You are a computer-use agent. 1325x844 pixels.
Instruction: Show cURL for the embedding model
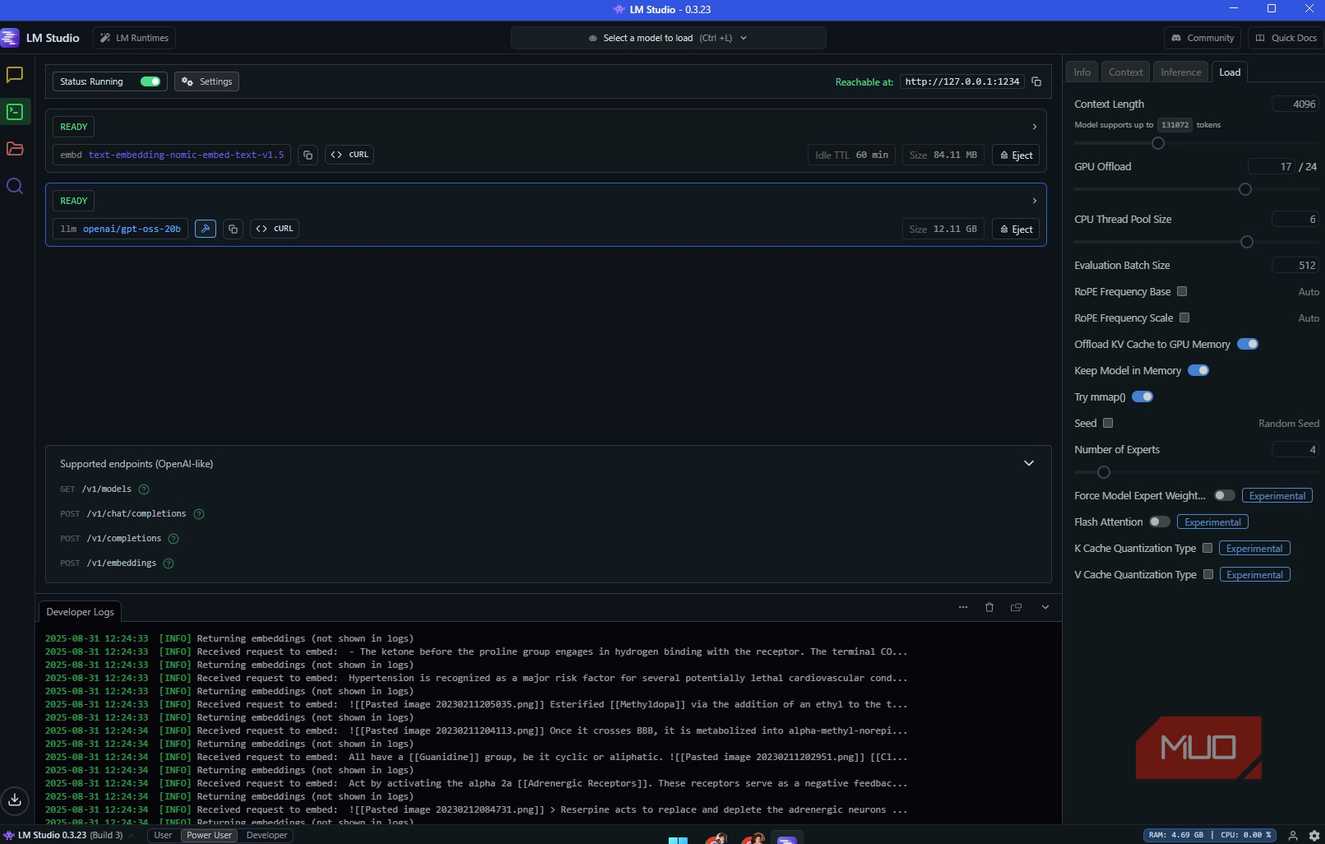point(349,155)
